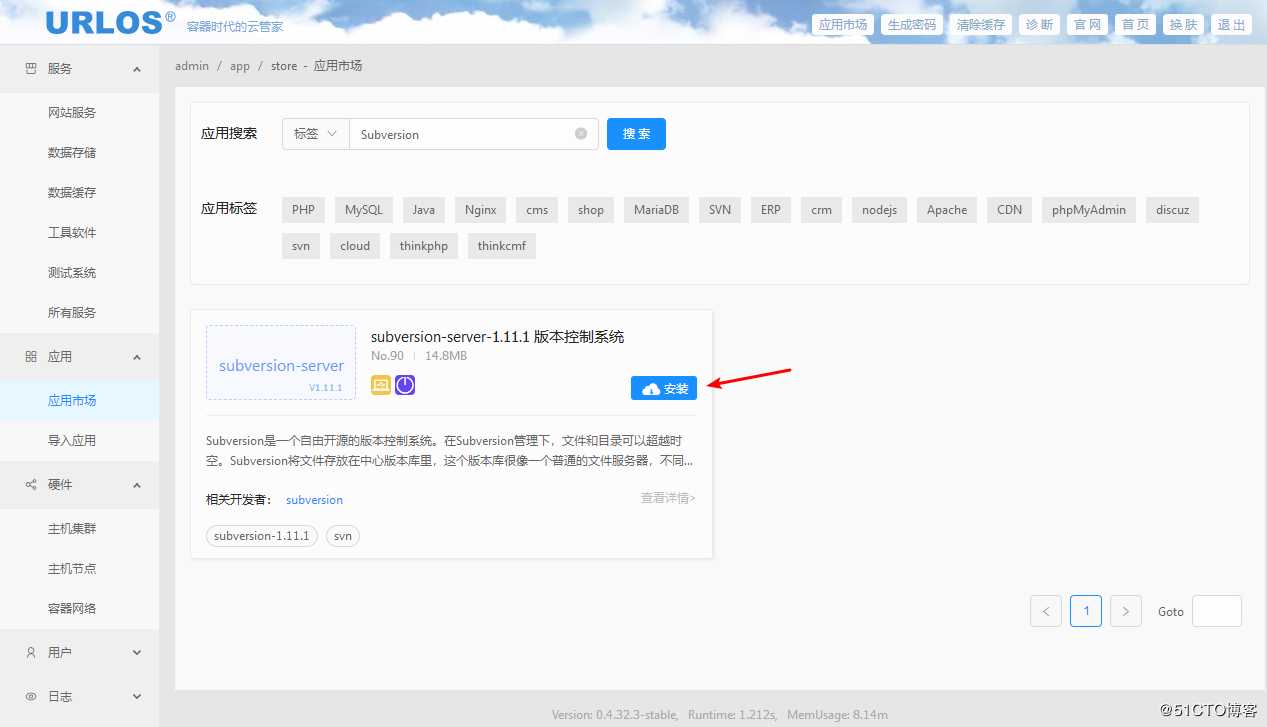Viewport: 1267px width, 727px height.
Task: Filter by cms tag
Action: tap(537, 210)
